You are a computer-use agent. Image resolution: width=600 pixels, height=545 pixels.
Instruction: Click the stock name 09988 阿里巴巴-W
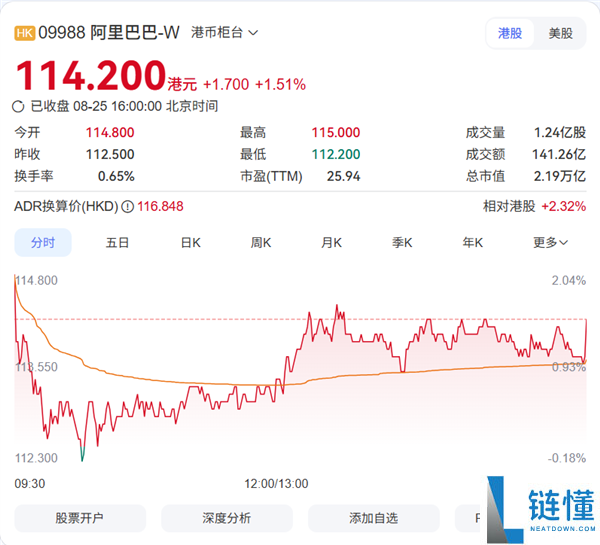[x=109, y=33]
